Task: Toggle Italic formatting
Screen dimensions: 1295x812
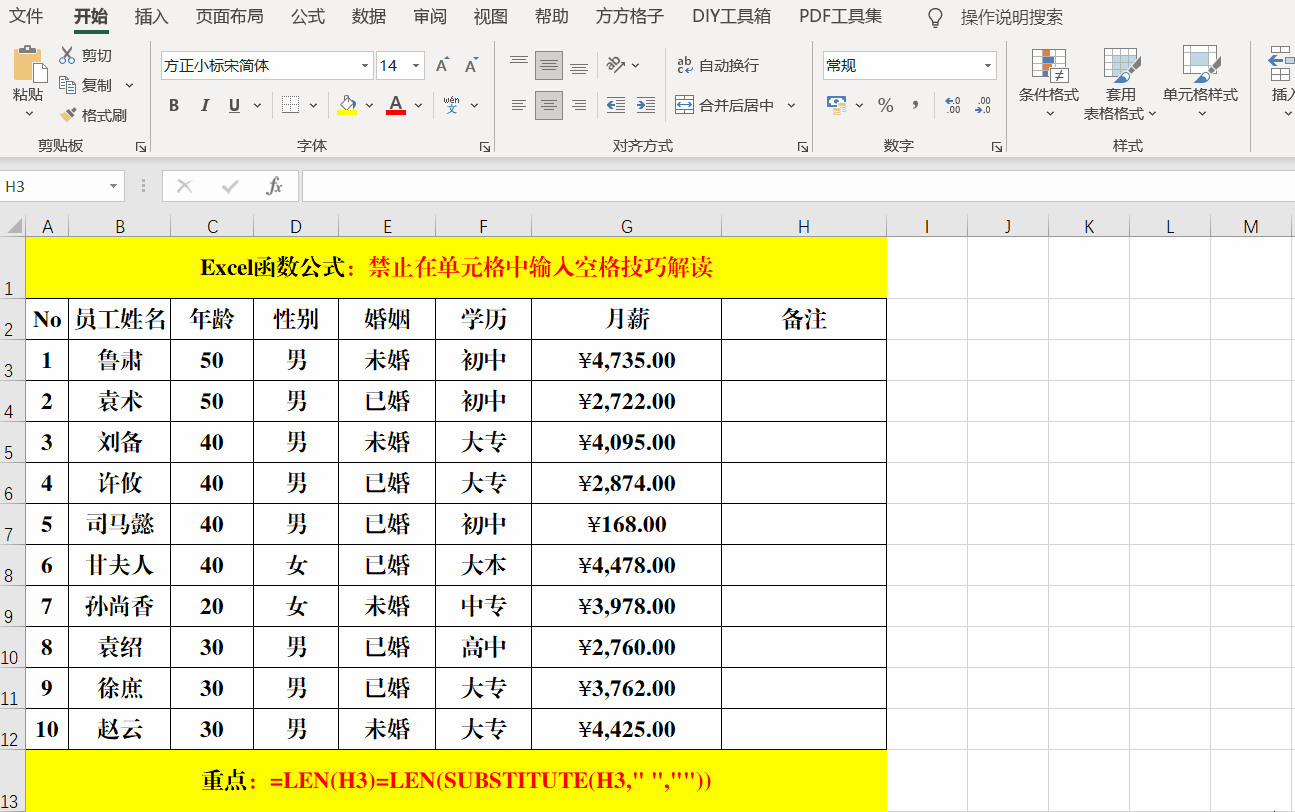Action: tap(205, 105)
